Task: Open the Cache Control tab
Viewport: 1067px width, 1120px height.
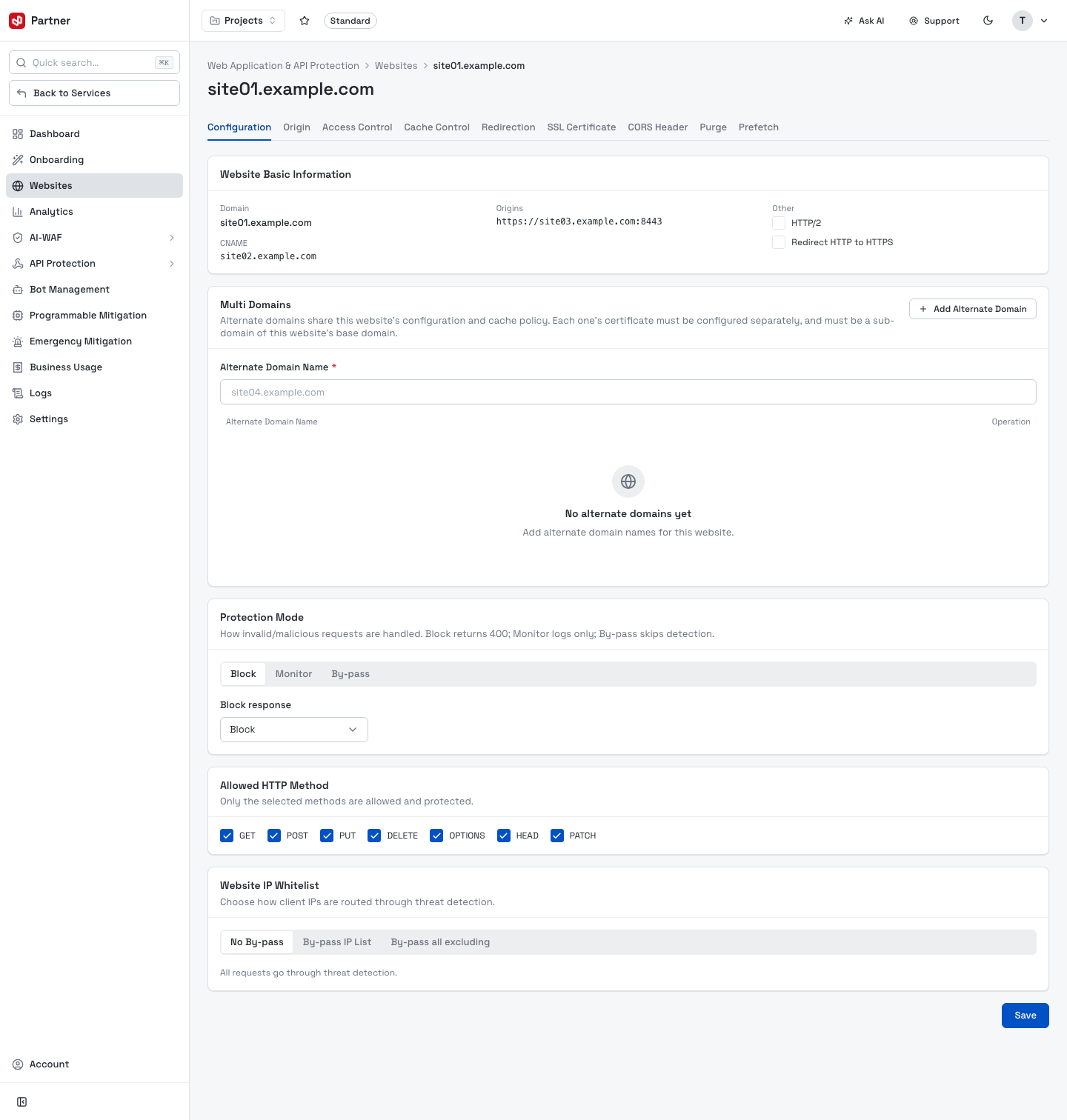Action: click(437, 127)
